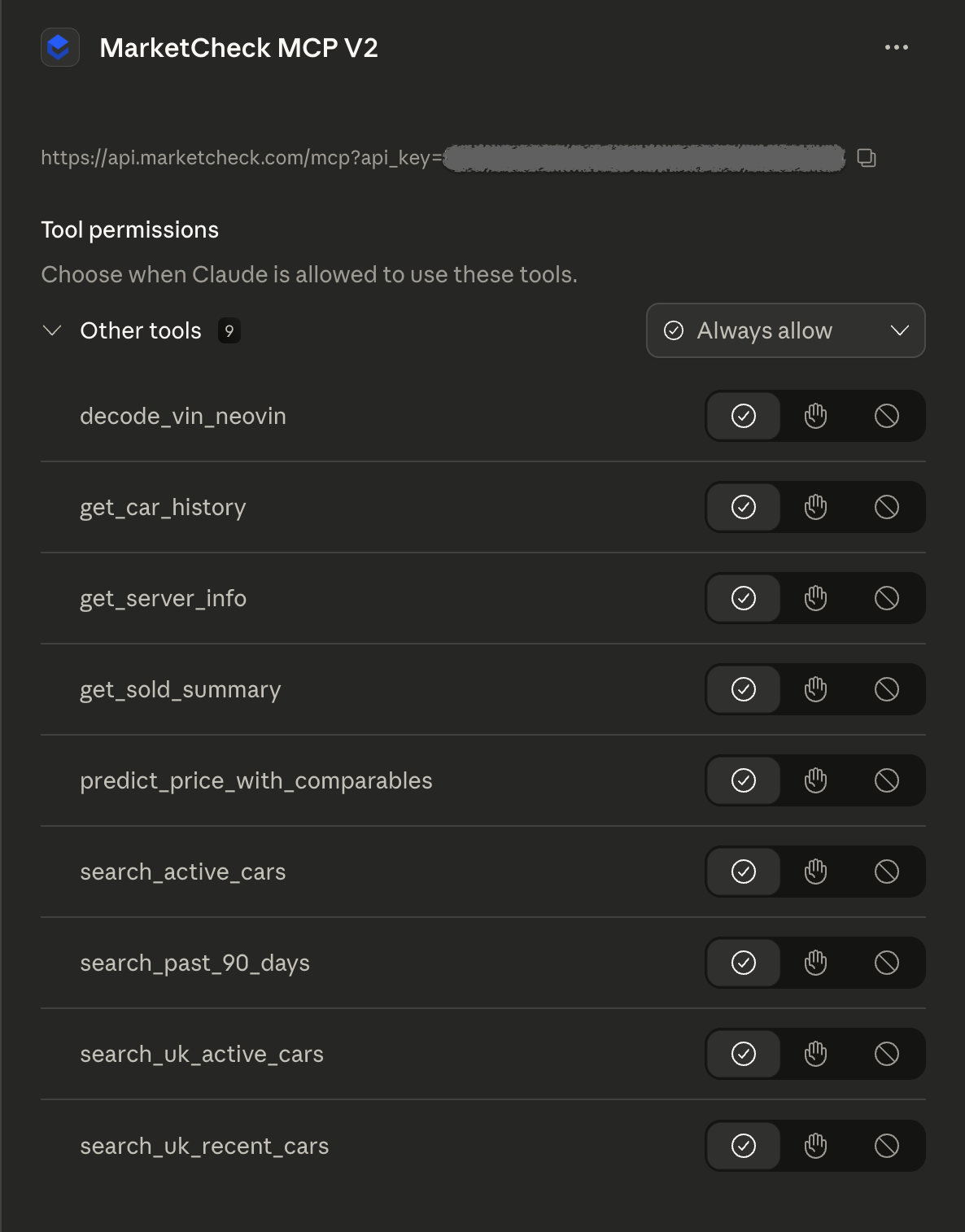This screenshot has width=965, height=1232.
Task: Block the search_past_90_days tool
Action: (x=886, y=963)
